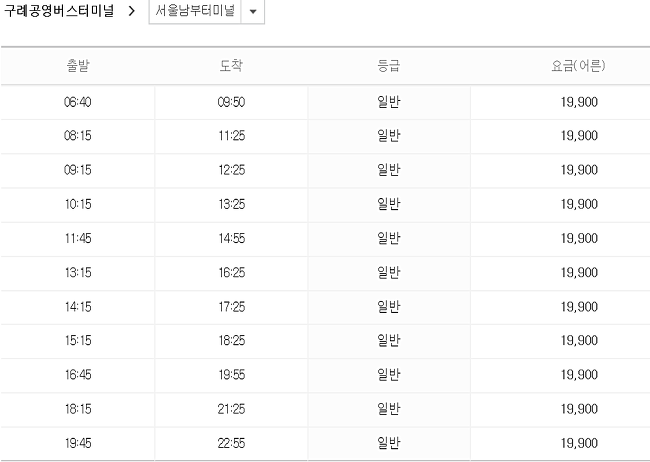
Task: Click the 구례공영버스터미널 departure terminal label
Action: 59,11
